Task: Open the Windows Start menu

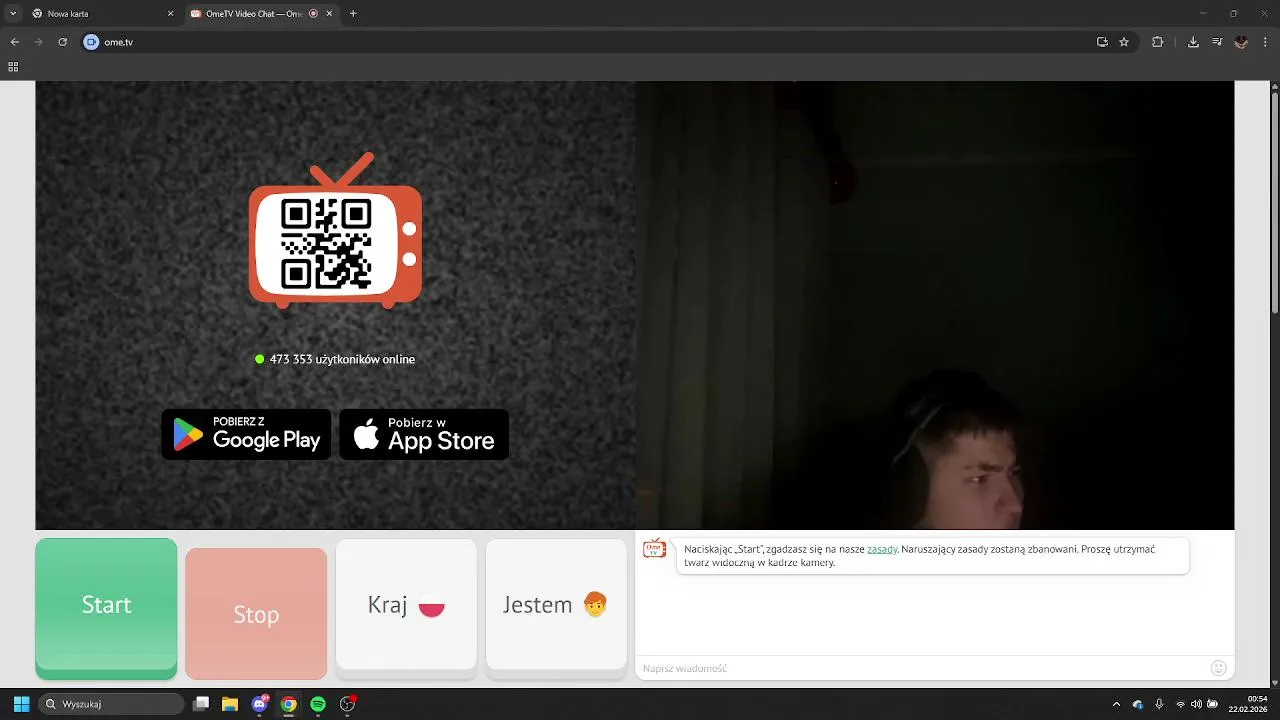Action: pyautogui.click(x=21, y=704)
